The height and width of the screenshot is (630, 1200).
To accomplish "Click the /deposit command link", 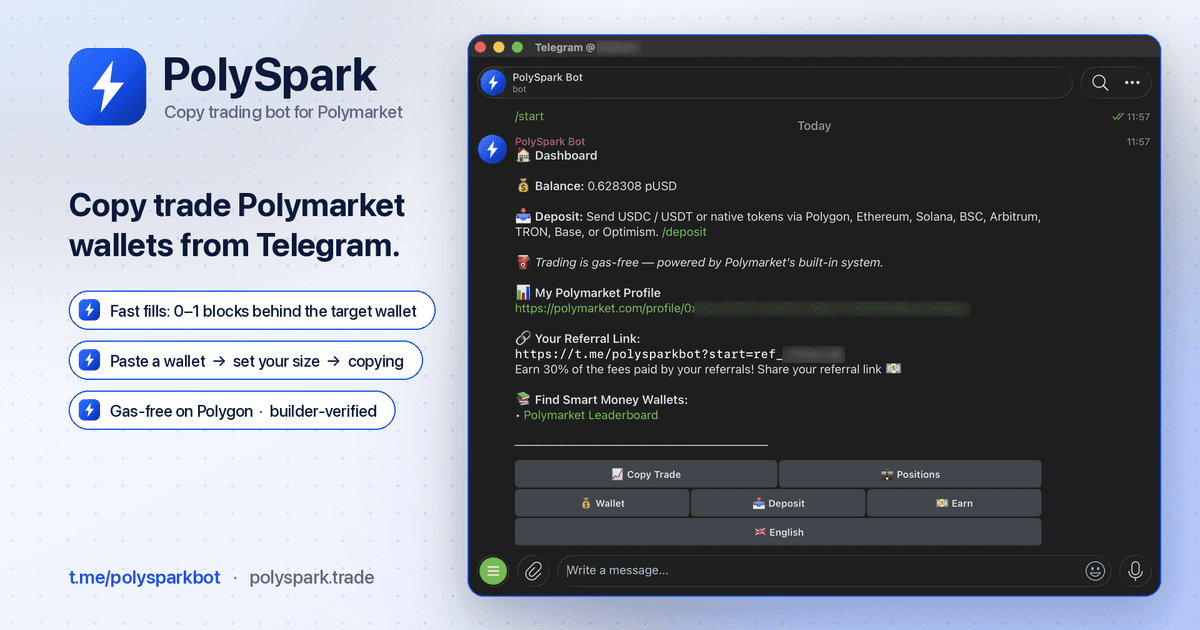I will [x=685, y=232].
